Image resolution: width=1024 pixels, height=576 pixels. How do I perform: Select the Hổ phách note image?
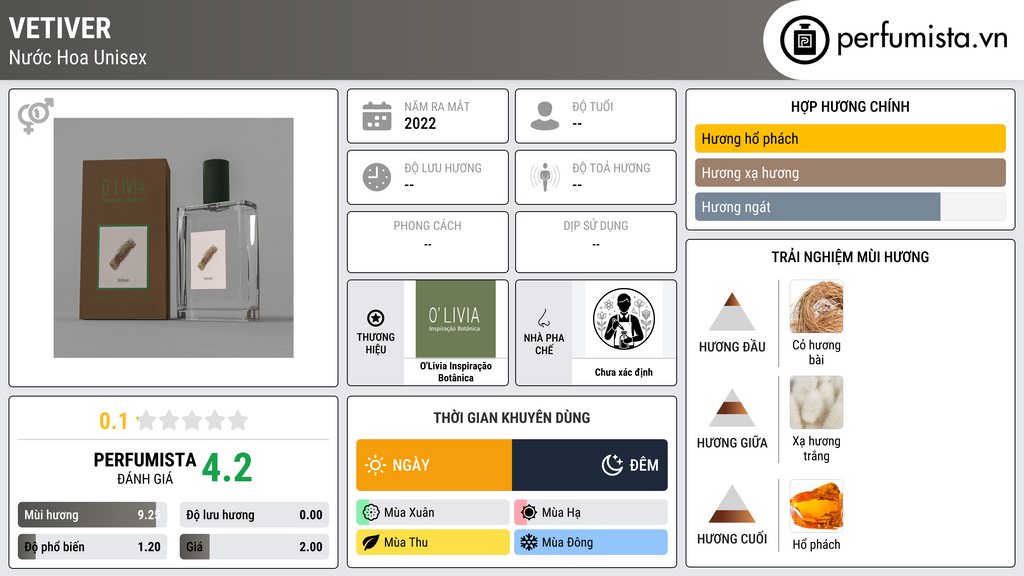pyautogui.click(x=816, y=505)
